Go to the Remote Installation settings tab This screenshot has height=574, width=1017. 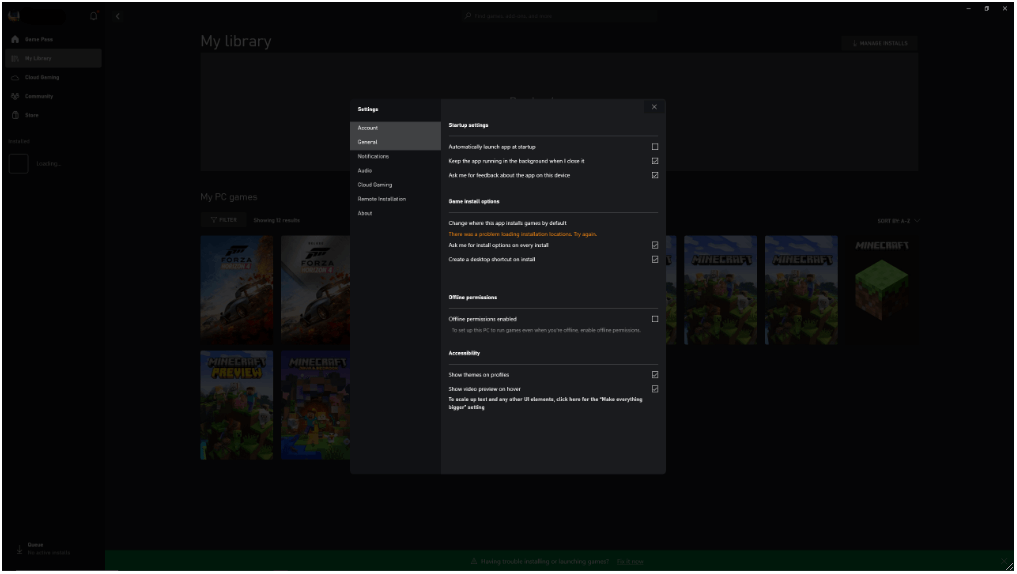(395, 199)
